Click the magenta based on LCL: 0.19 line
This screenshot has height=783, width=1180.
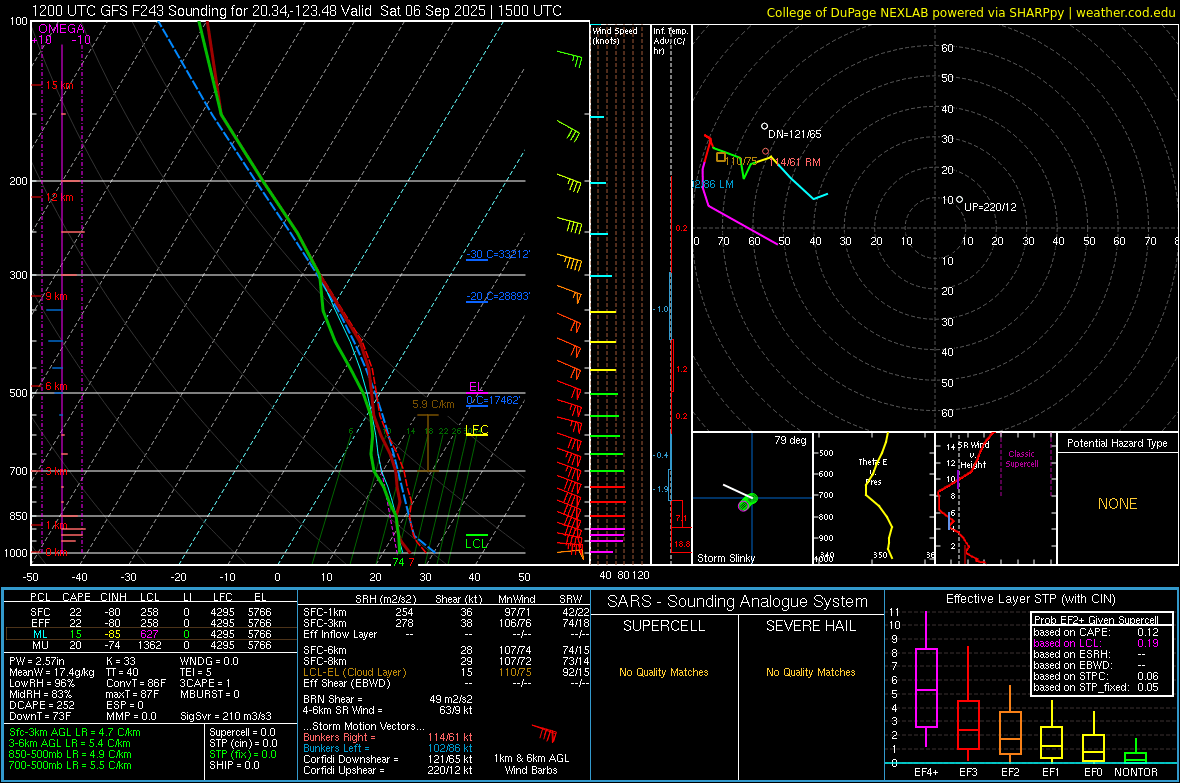tap(1096, 643)
